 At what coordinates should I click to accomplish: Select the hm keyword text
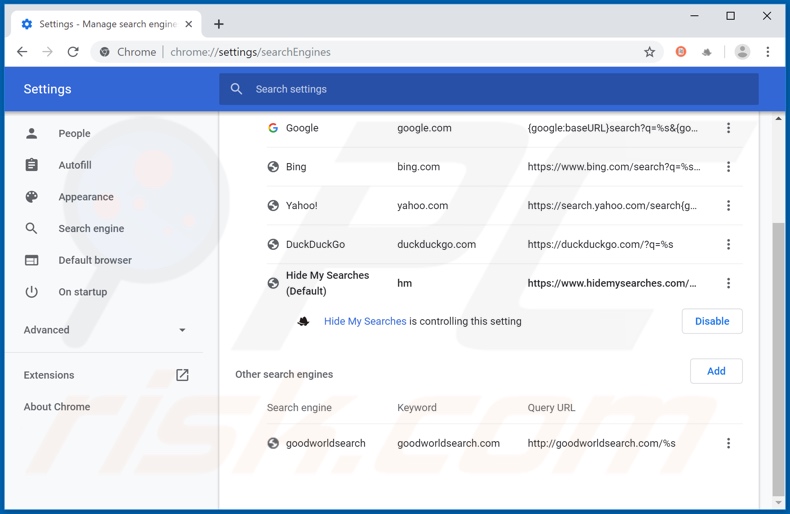404,283
